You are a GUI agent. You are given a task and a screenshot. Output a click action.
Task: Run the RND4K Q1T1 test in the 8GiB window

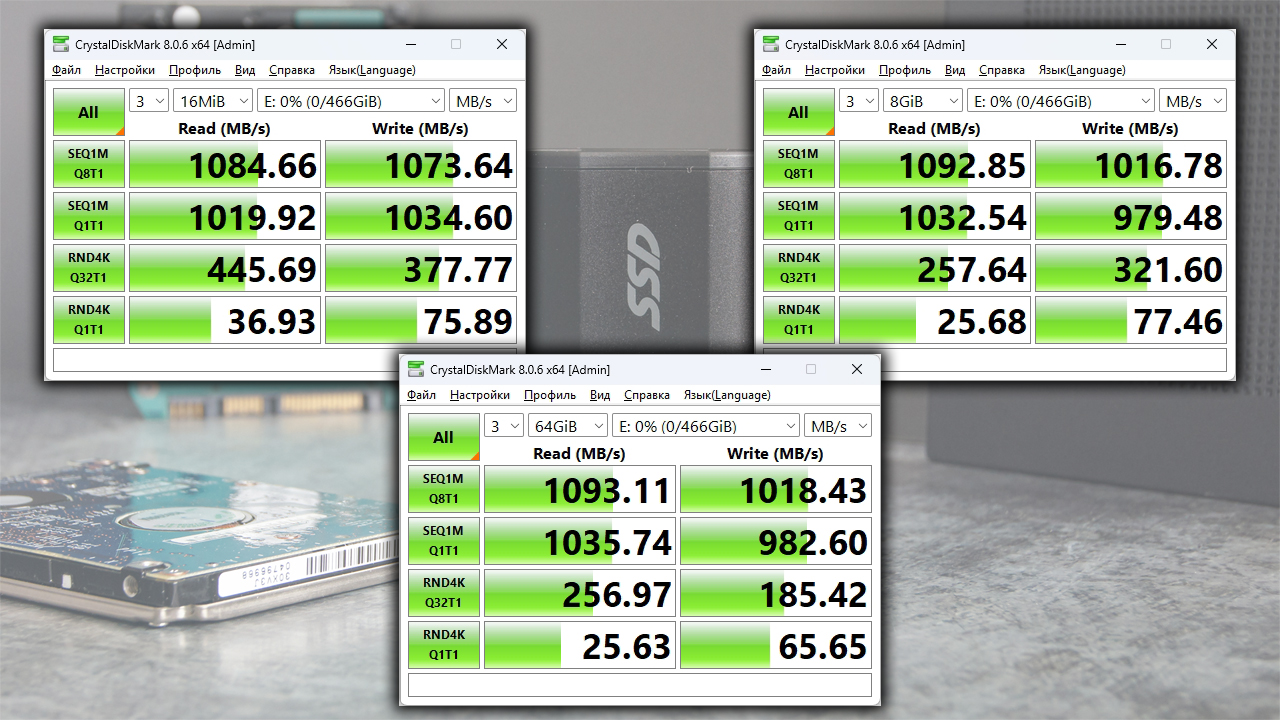pos(799,320)
